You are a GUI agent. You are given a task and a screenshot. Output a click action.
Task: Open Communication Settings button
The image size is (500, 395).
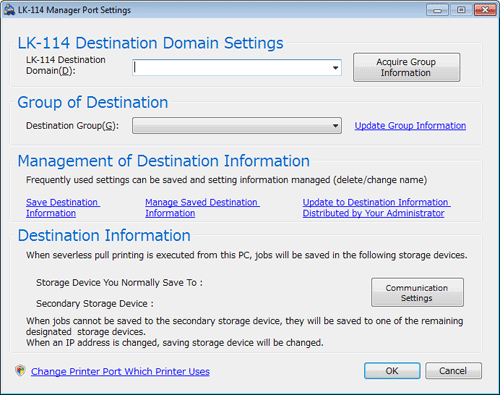click(417, 293)
